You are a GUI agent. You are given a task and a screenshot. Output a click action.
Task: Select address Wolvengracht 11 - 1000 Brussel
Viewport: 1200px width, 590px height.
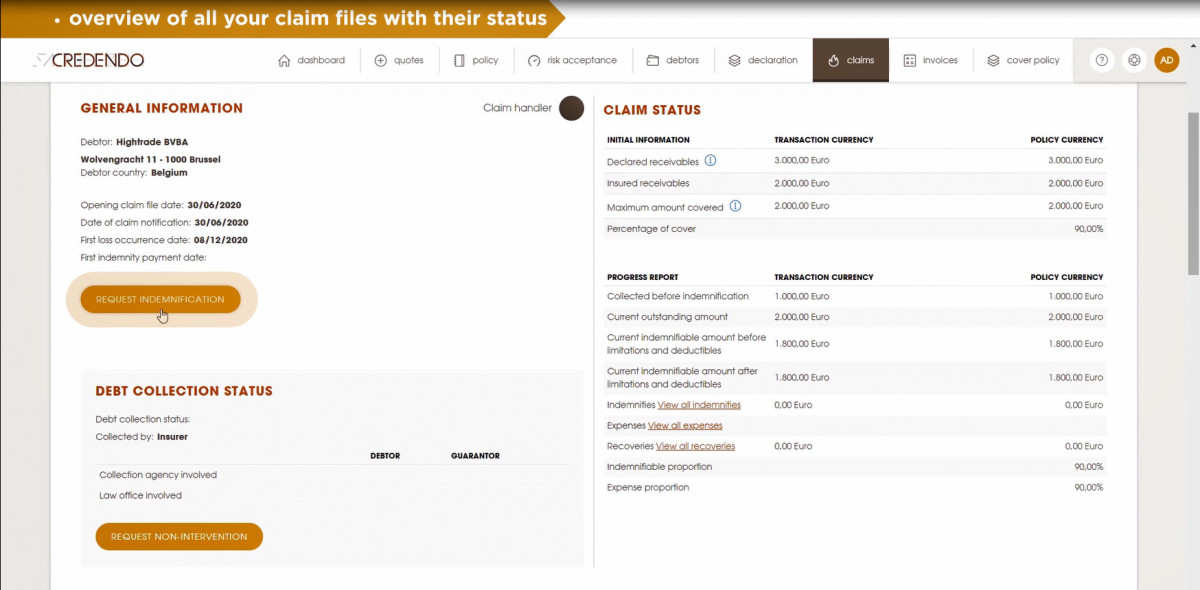coord(150,159)
